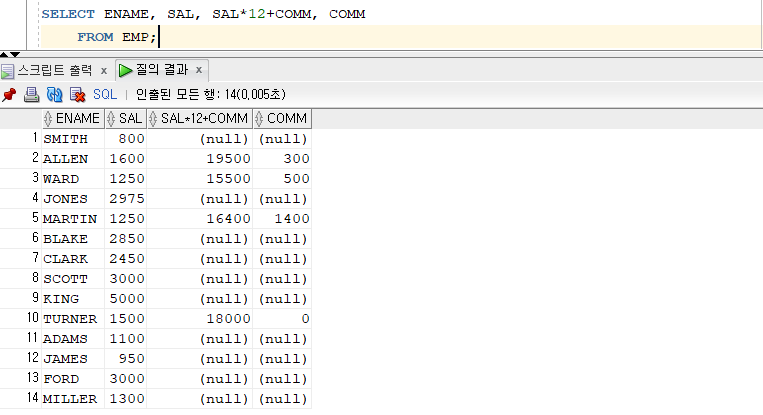This screenshot has height=415, width=763.
Task: Click in the SQL editor on FROM EMP line
Action: tap(400, 37)
